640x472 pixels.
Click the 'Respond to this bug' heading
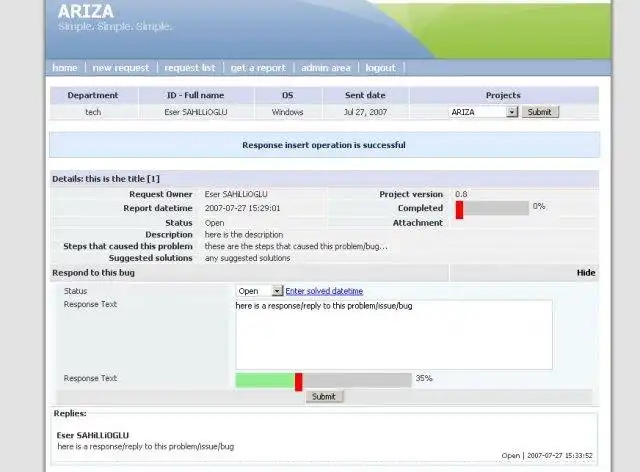tap(93, 273)
